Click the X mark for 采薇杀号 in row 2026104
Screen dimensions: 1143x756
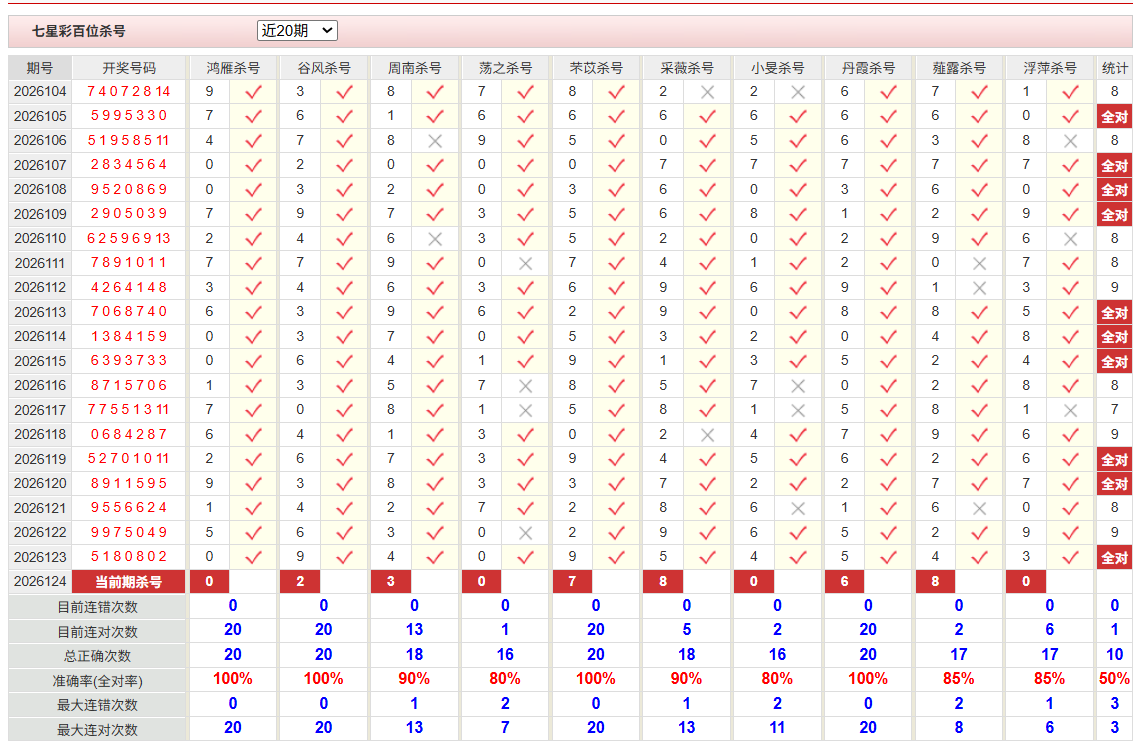click(707, 93)
